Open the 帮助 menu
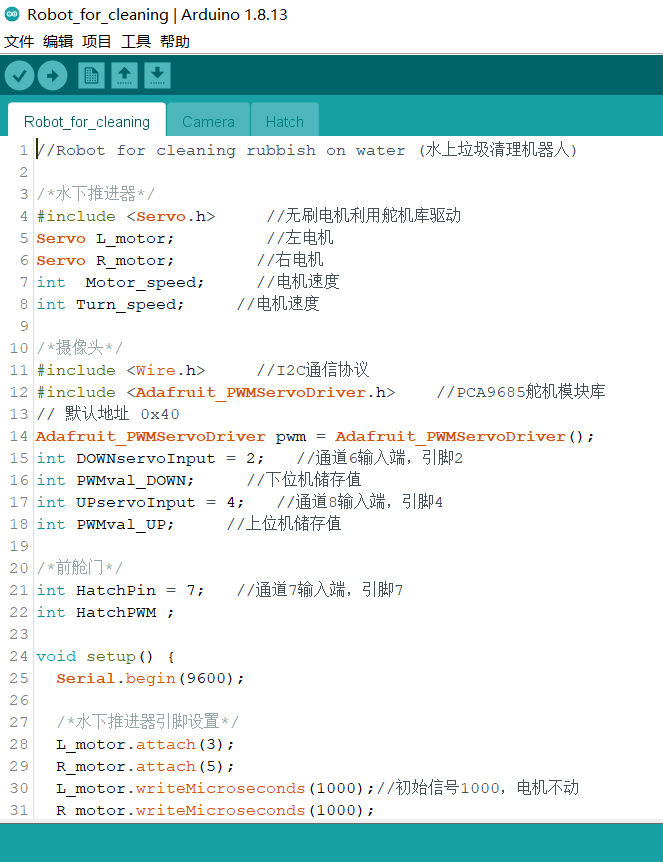Image resolution: width=663 pixels, height=862 pixels. (x=175, y=42)
